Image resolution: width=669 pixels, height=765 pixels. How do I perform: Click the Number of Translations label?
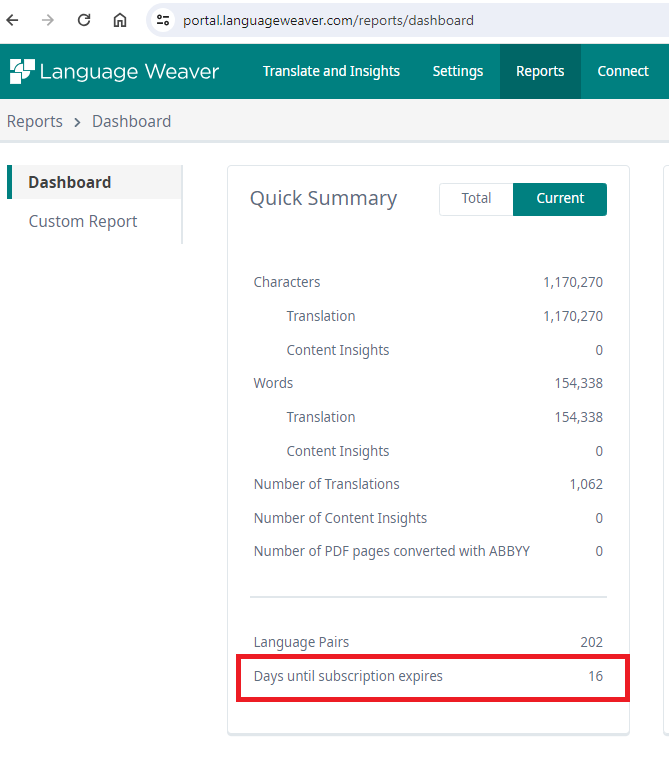[x=326, y=484]
